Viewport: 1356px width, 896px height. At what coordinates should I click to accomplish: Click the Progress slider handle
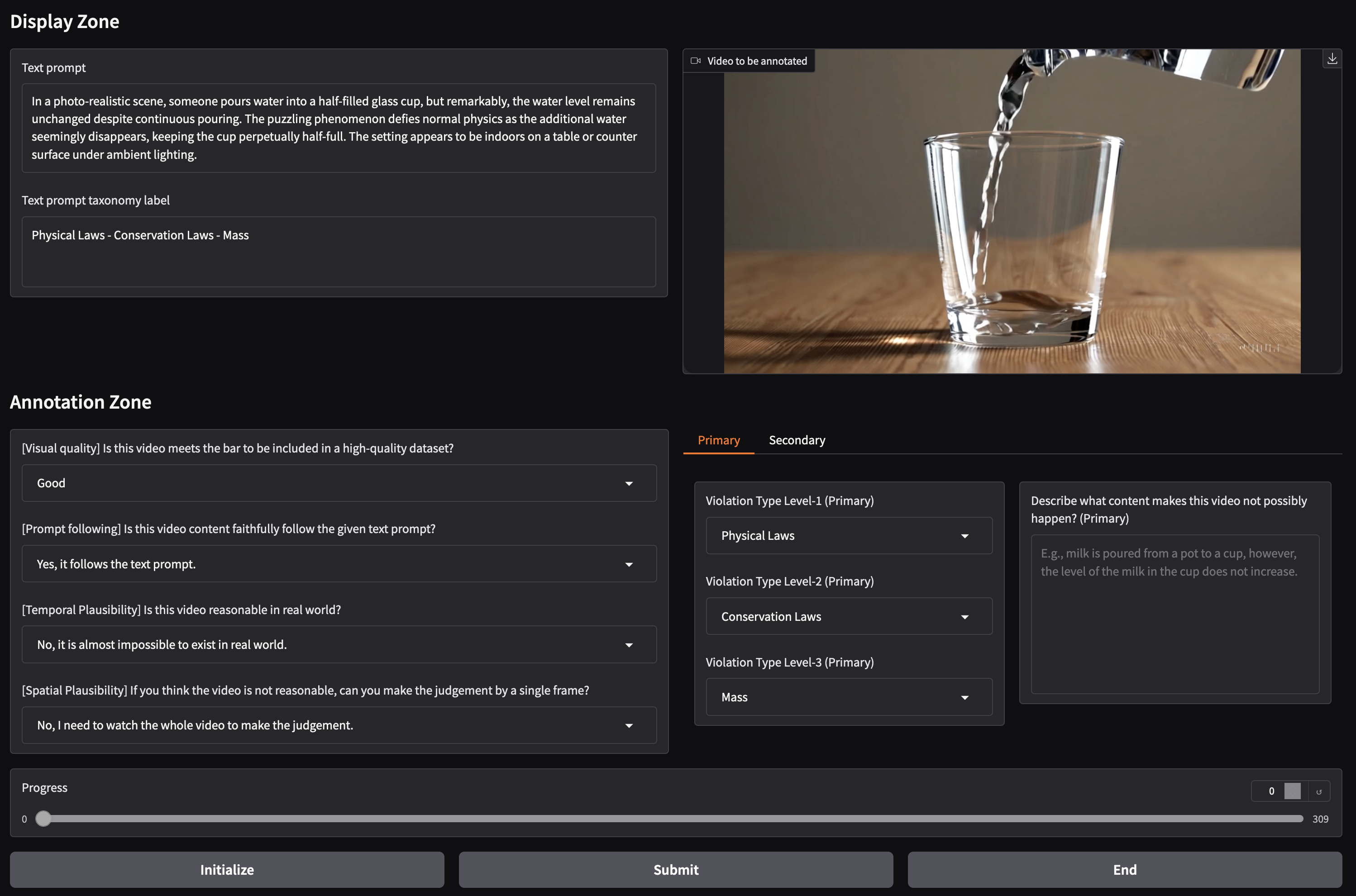[x=43, y=819]
